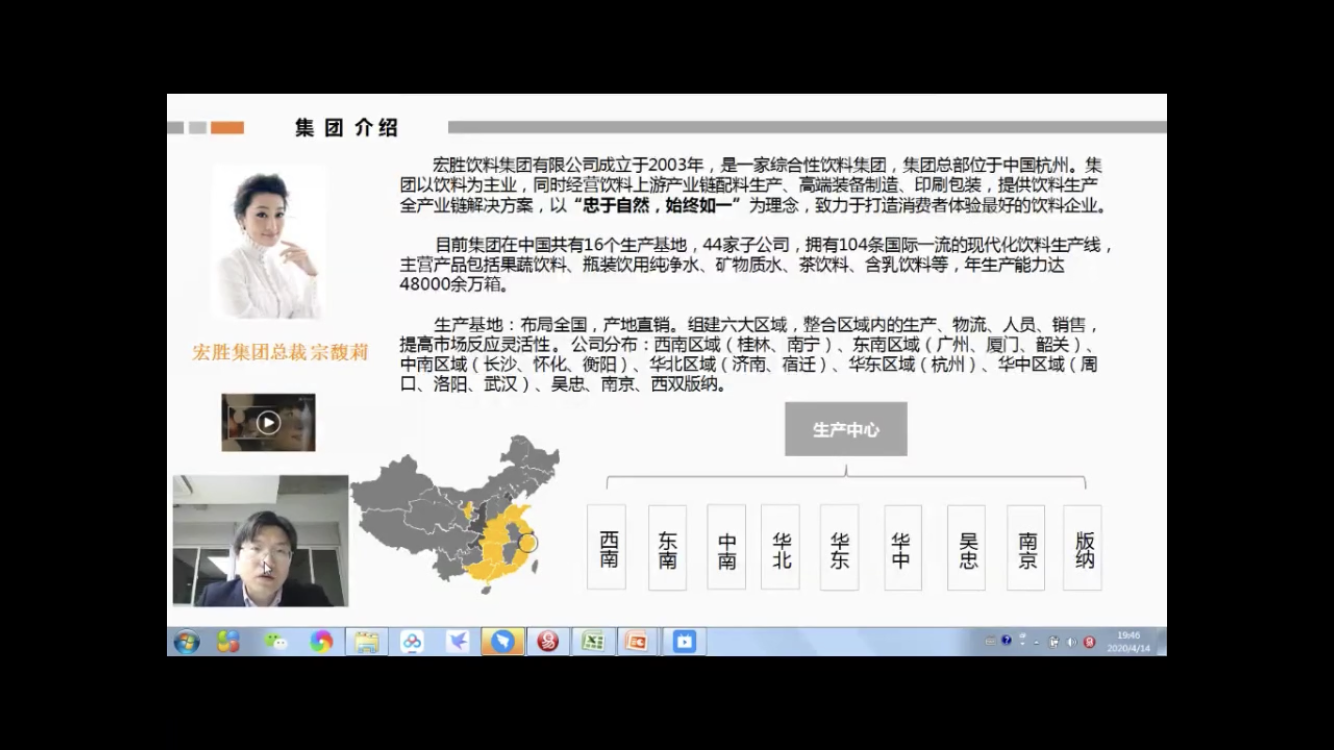Image resolution: width=1334 pixels, height=750 pixels.
Task: Open the colorful browser taskbar icon
Action: [x=320, y=642]
